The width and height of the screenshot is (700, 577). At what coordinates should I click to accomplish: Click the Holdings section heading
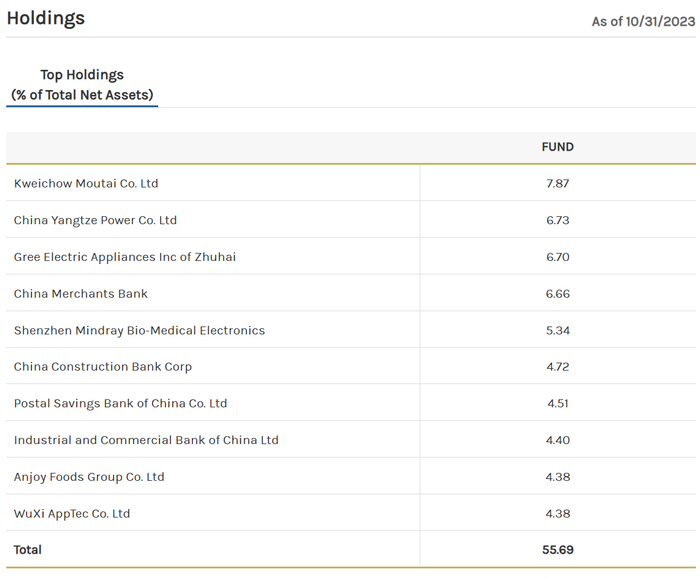click(x=46, y=18)
